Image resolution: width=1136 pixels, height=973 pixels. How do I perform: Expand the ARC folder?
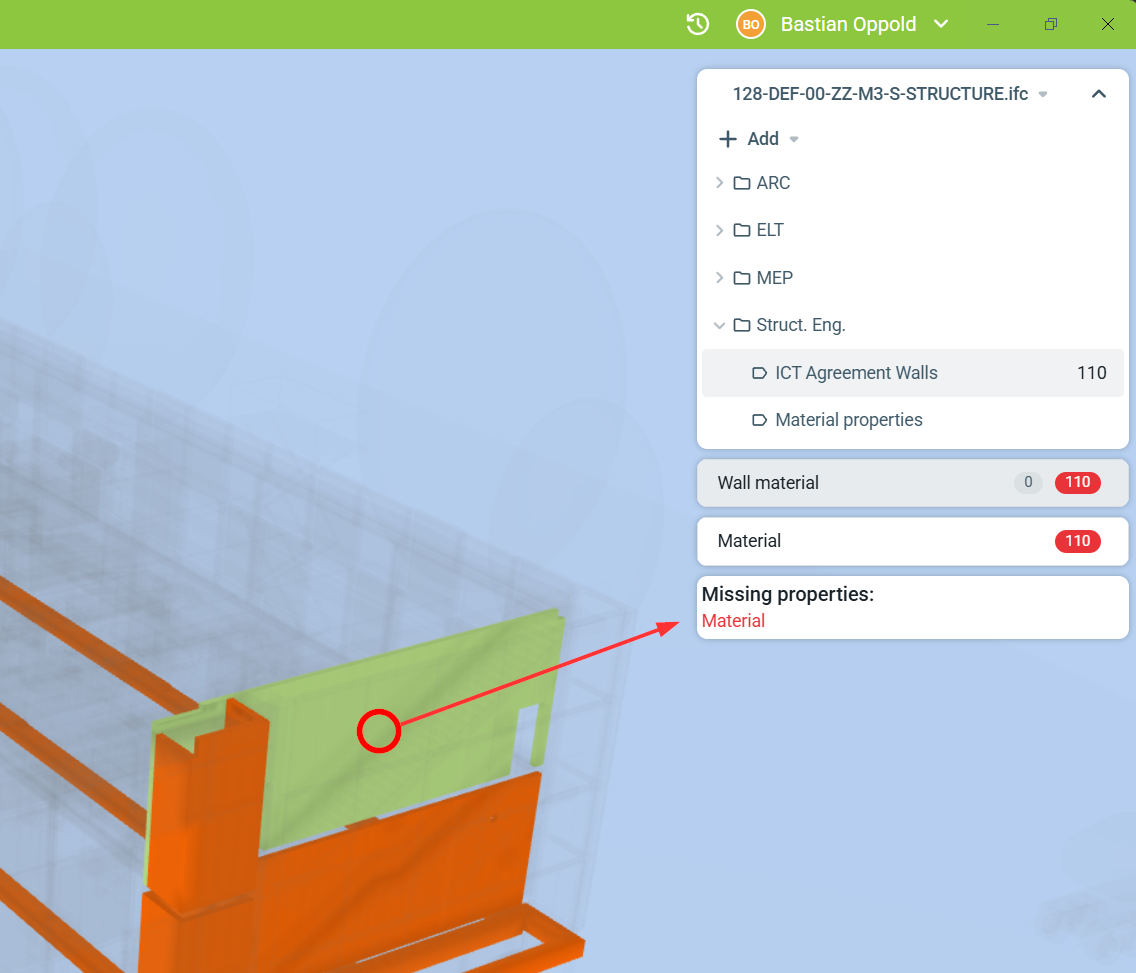tap(719, 183)
